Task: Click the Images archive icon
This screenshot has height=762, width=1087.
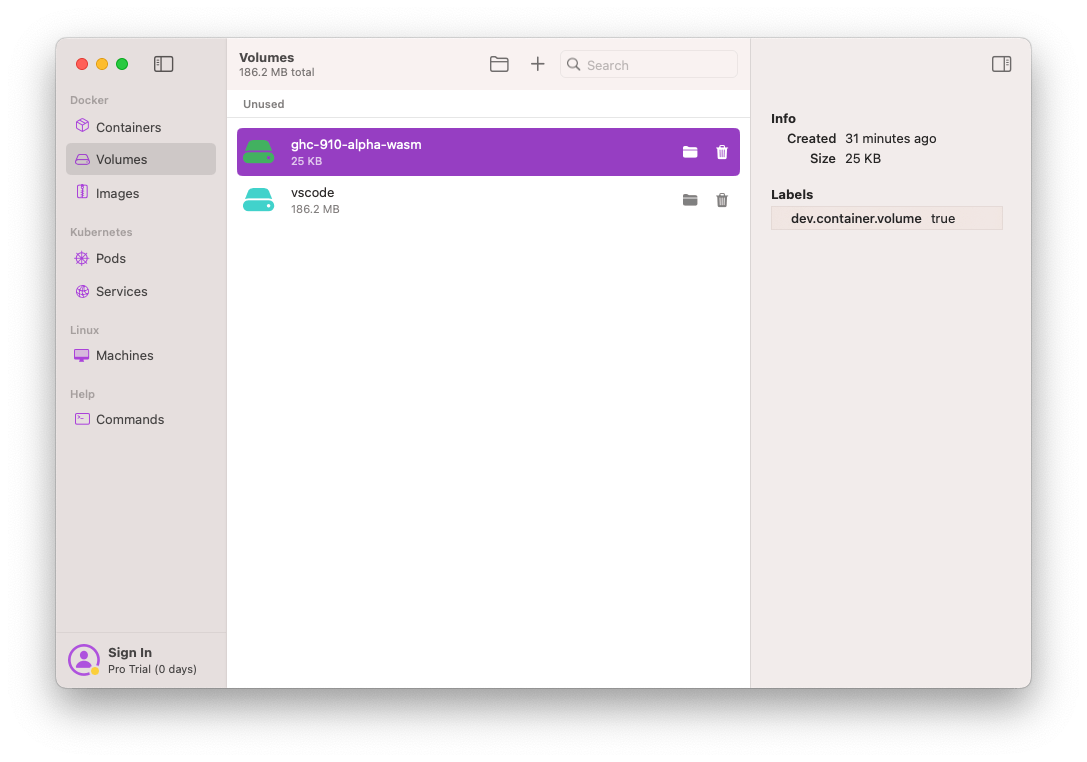Action: [x=82, y=192]
